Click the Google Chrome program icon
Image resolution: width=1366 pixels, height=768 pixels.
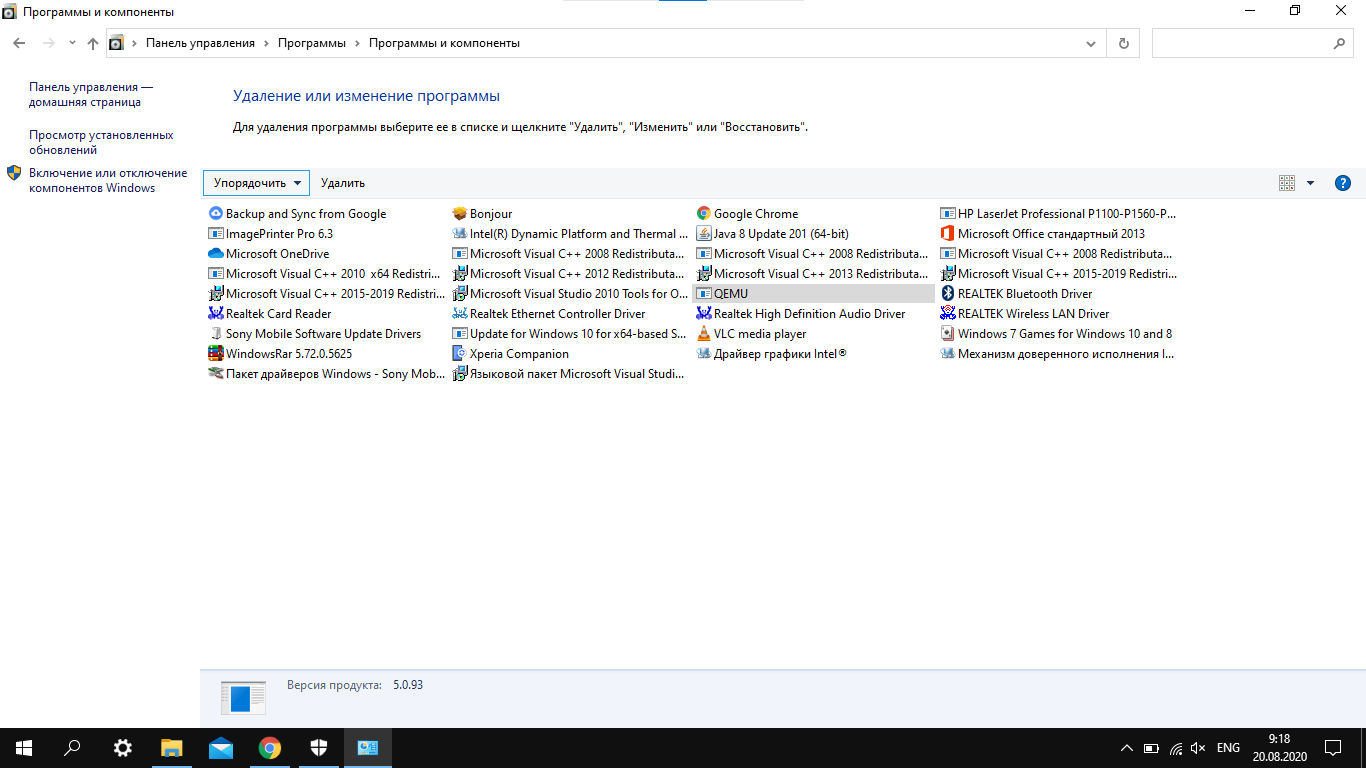pyautogui.click(x=704, y=213)
